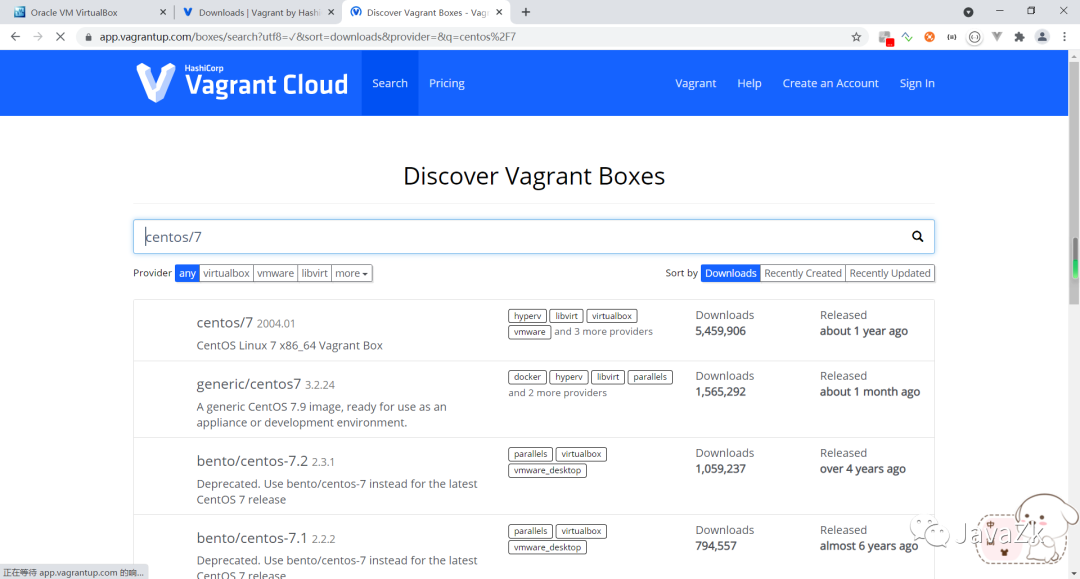The width and height of the screenshot is (1080, 579).
Task: Select the 'any' provider filter
Action: (187, 273)
